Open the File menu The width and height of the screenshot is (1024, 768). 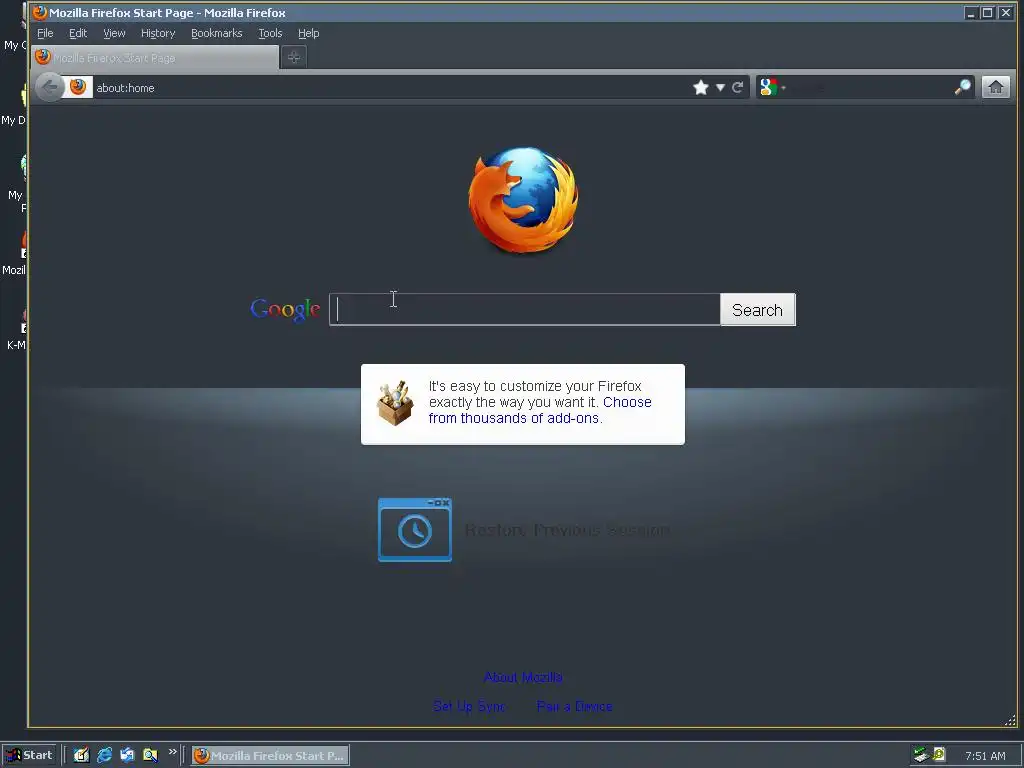45,33
